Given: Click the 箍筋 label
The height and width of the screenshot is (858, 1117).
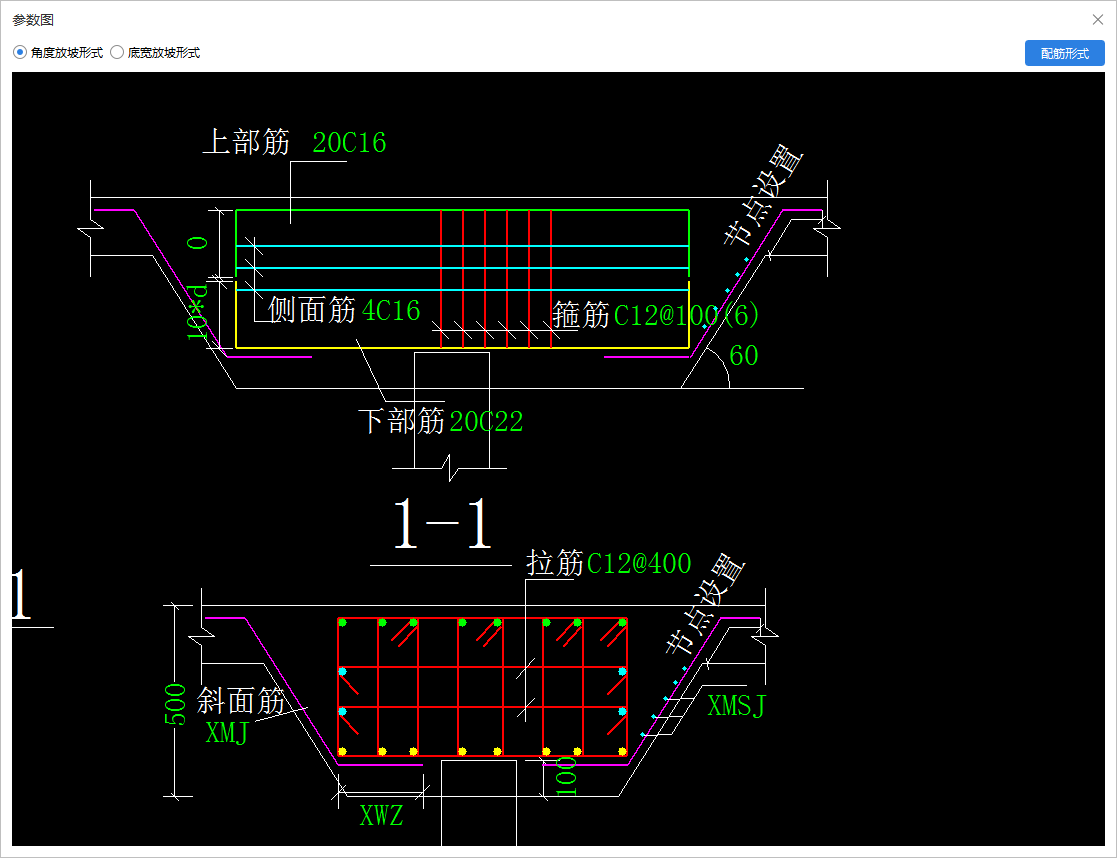Looking at the screenshot, I should coord(581,315).
